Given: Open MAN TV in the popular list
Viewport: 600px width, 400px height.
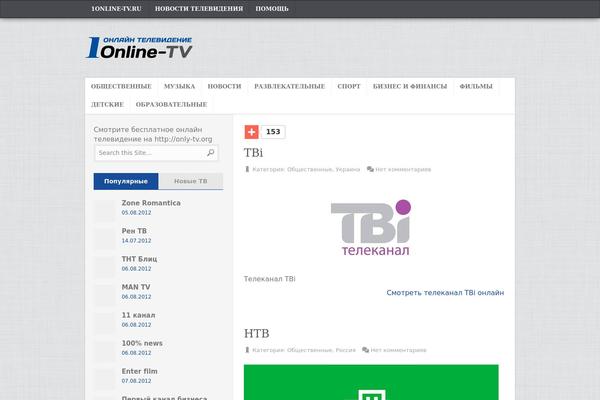Looking at the screenshot, I should [x=136, y=287].
